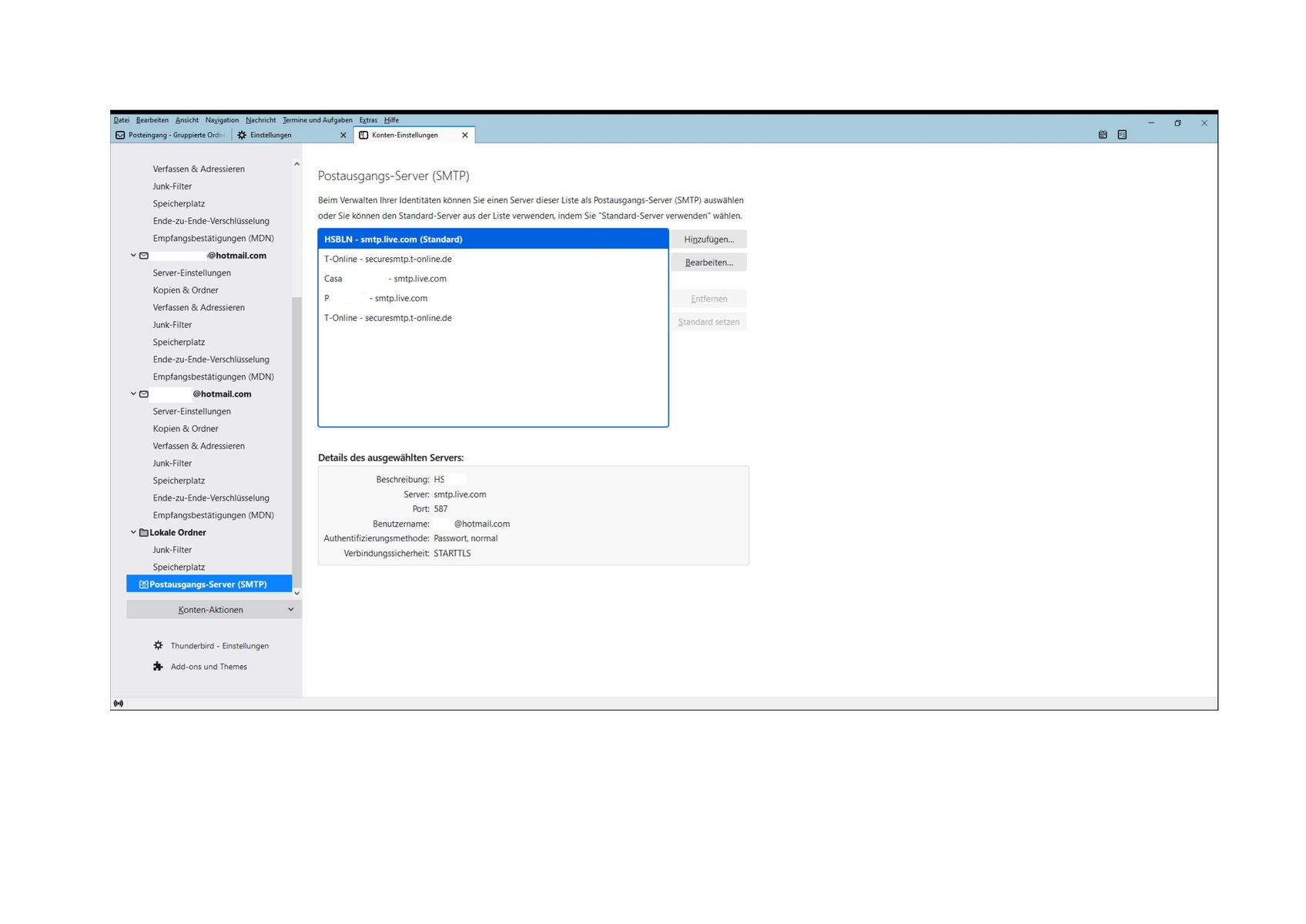Open the Konten-Aktionen dropdown
Viewport: 1306px width, 924px height.
pyautogui.click(x=214, y=609)
